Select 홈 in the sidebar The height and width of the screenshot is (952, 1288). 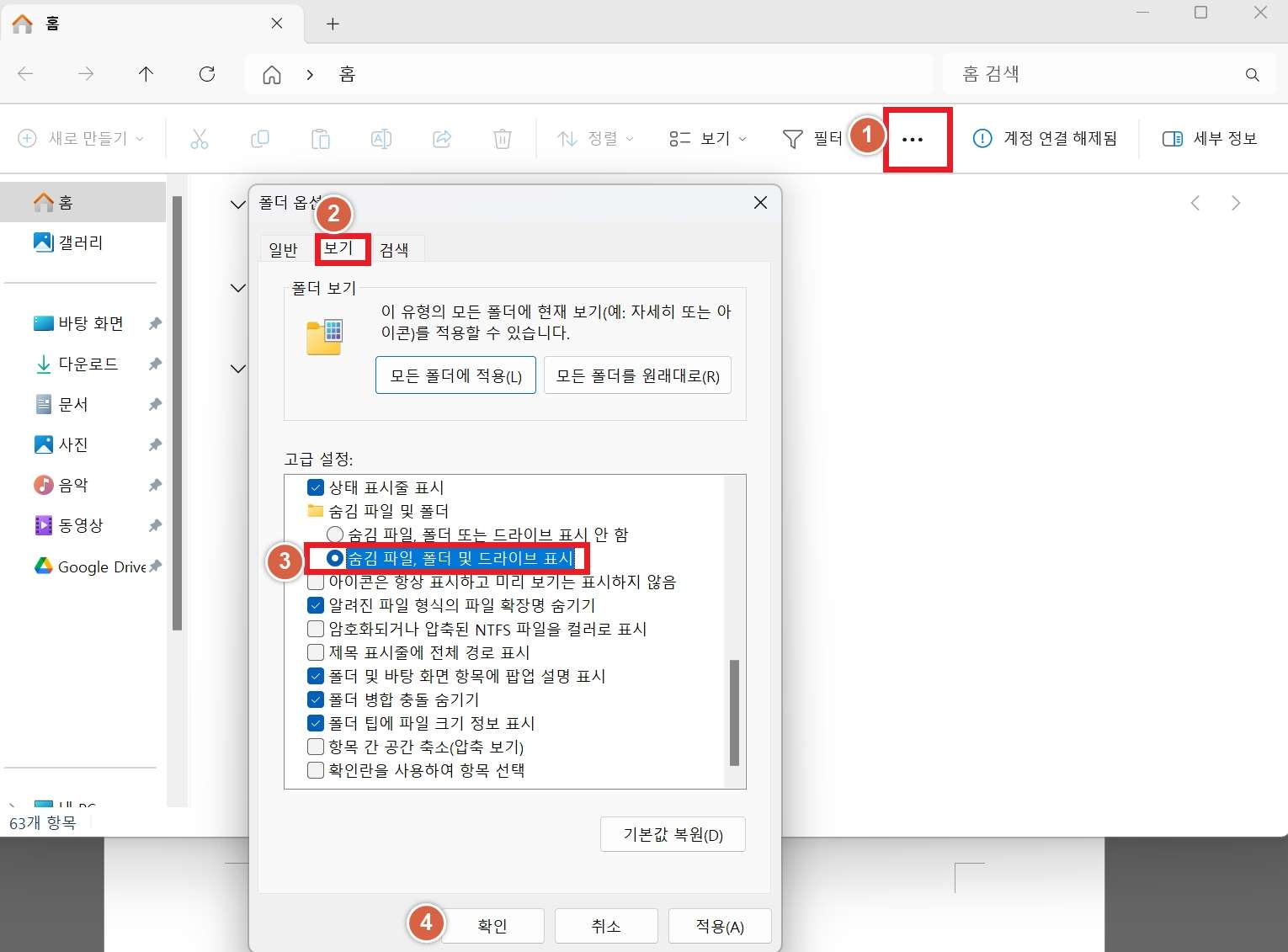click(x=84, y=202)
